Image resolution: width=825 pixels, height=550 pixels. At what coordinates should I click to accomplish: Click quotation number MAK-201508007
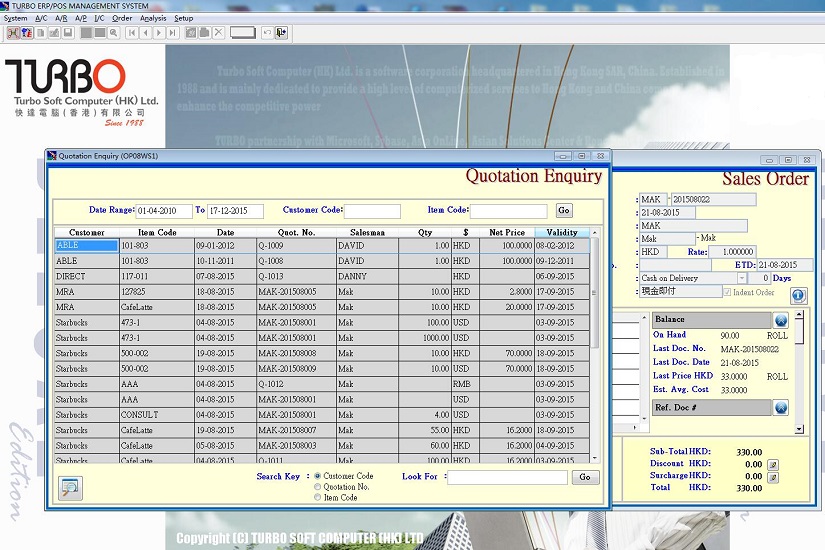tap(296, 430)
